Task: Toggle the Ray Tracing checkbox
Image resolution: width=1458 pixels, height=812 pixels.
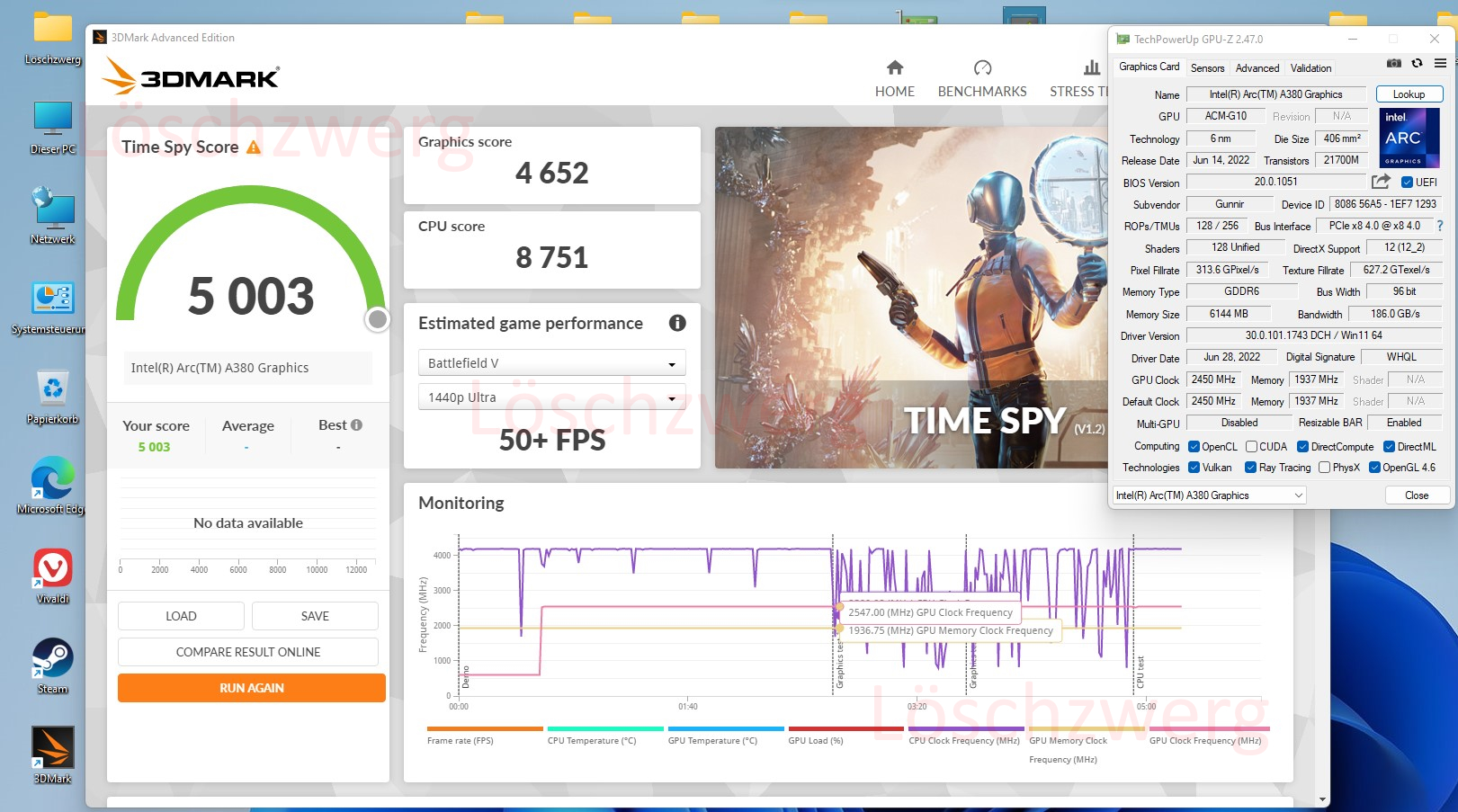Action: (1250, 468)
